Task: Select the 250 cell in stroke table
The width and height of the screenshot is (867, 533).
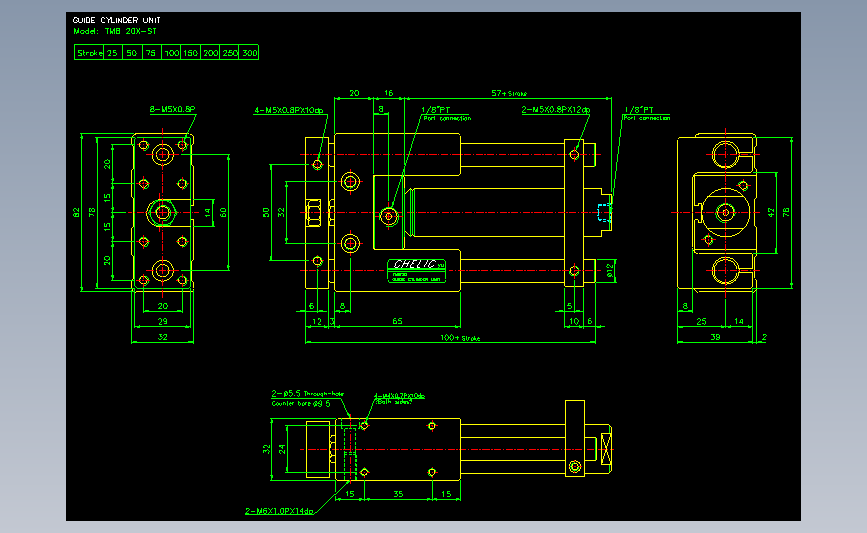Action: 229,53
